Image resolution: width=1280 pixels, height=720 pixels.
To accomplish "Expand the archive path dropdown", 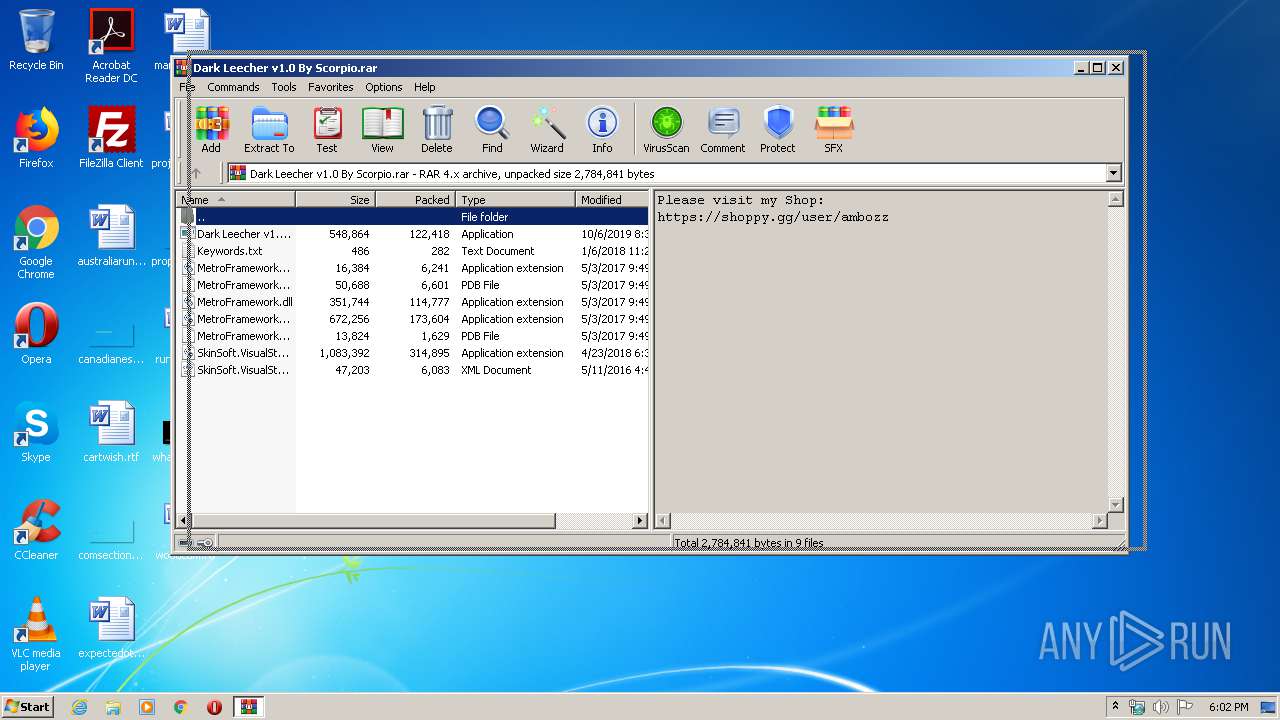I will tap(1114, 173).
